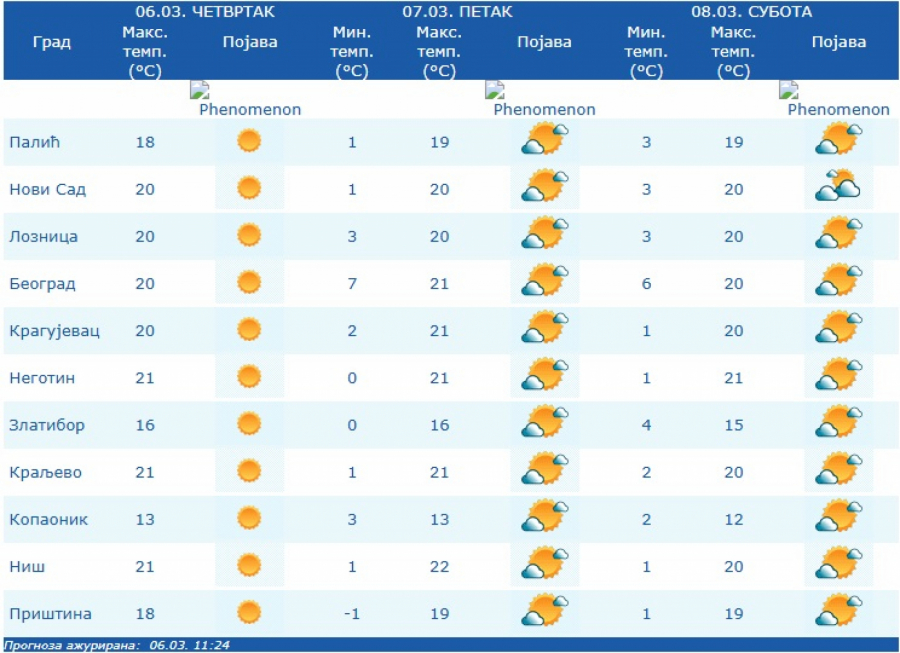Click Приштина Friday min temperature -1
Image resolution: width=900 pixels, height=653 pixels.
click(352, 613)
